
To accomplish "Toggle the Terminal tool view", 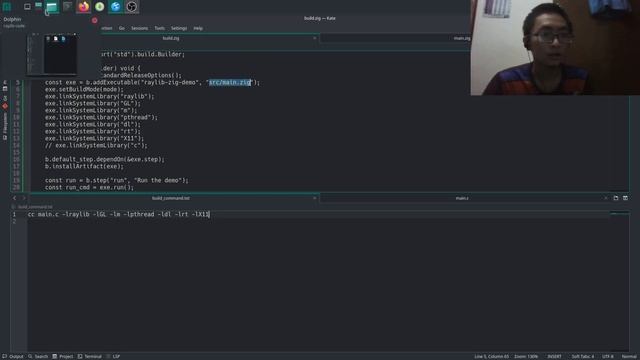I will (90, 356).
